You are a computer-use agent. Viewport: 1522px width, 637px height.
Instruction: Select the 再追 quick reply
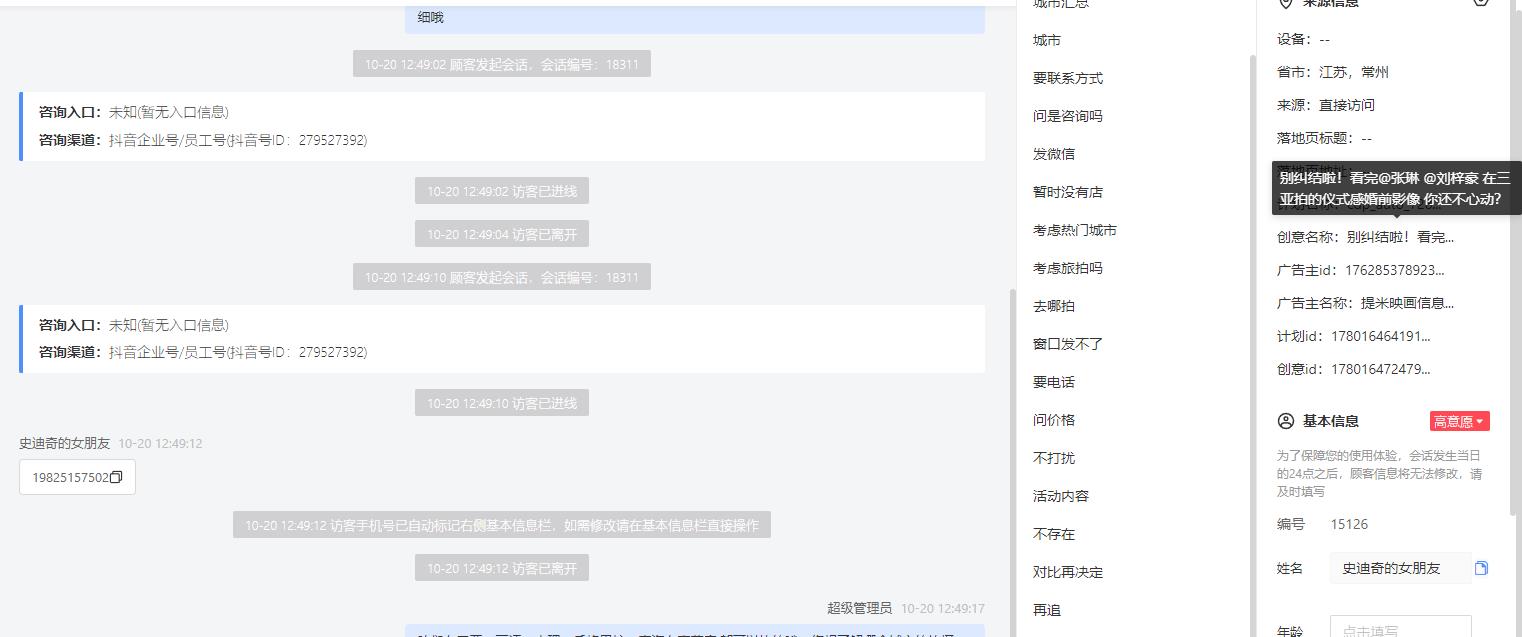1047,610
